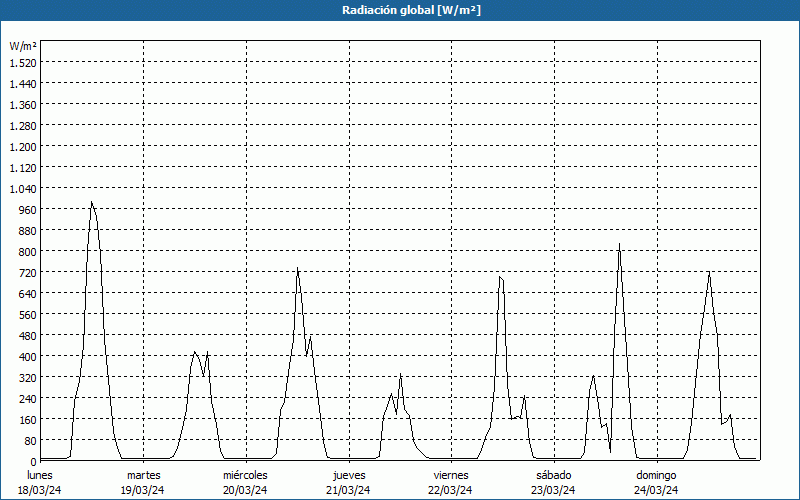Viewport: 800px width, 500px height.
Task: Click the 1.040 axis value
Action: click(23, 189)
